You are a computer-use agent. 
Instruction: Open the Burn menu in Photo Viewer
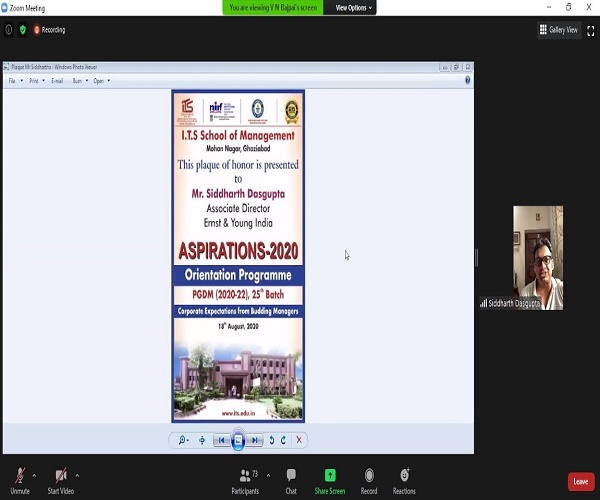click(77, 81)
